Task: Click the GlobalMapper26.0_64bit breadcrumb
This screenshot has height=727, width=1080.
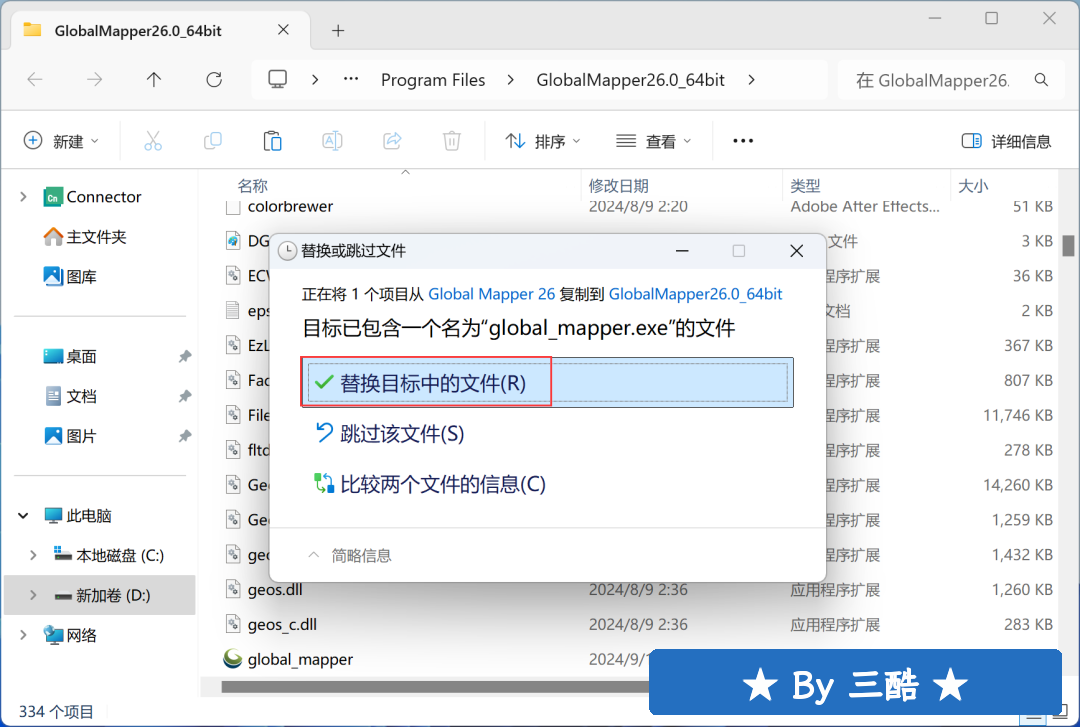Action: coord(630,80)
